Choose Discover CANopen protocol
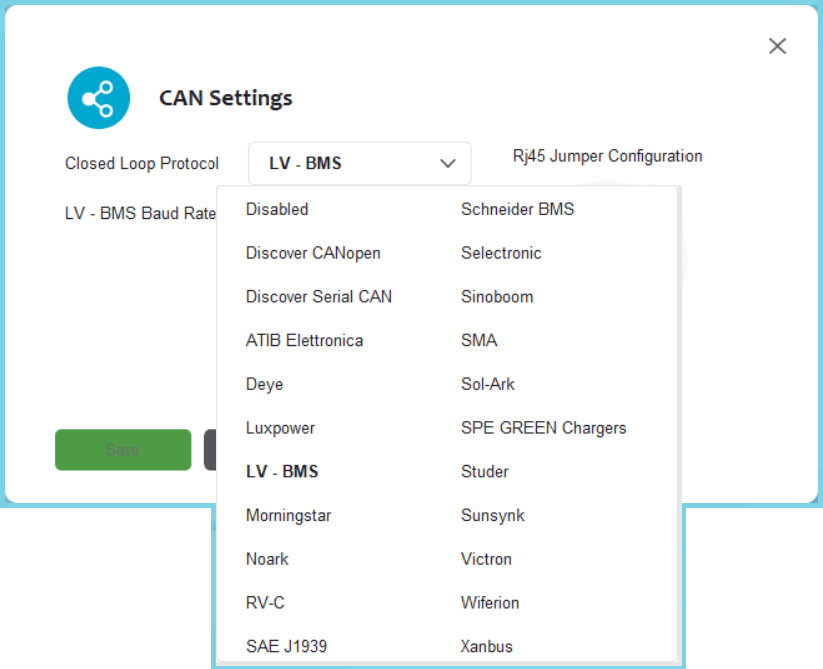Image resolution: width=823 pixels, height=669 pixels. point(313,253)
